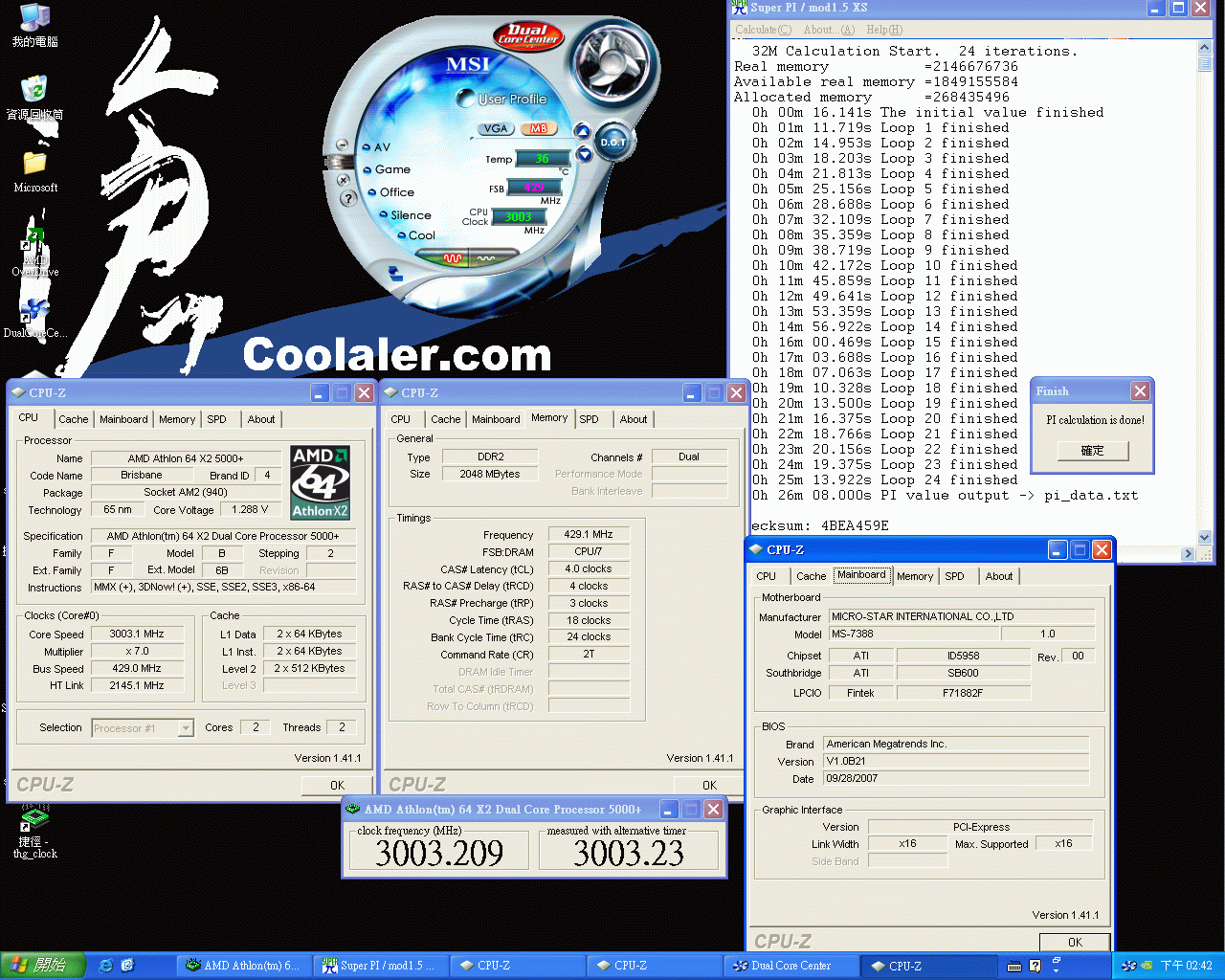Viewport: 1225px width, 980px height.
Task: Click the Internet Explorer quick launch icon
Action: tap(105, 966)
